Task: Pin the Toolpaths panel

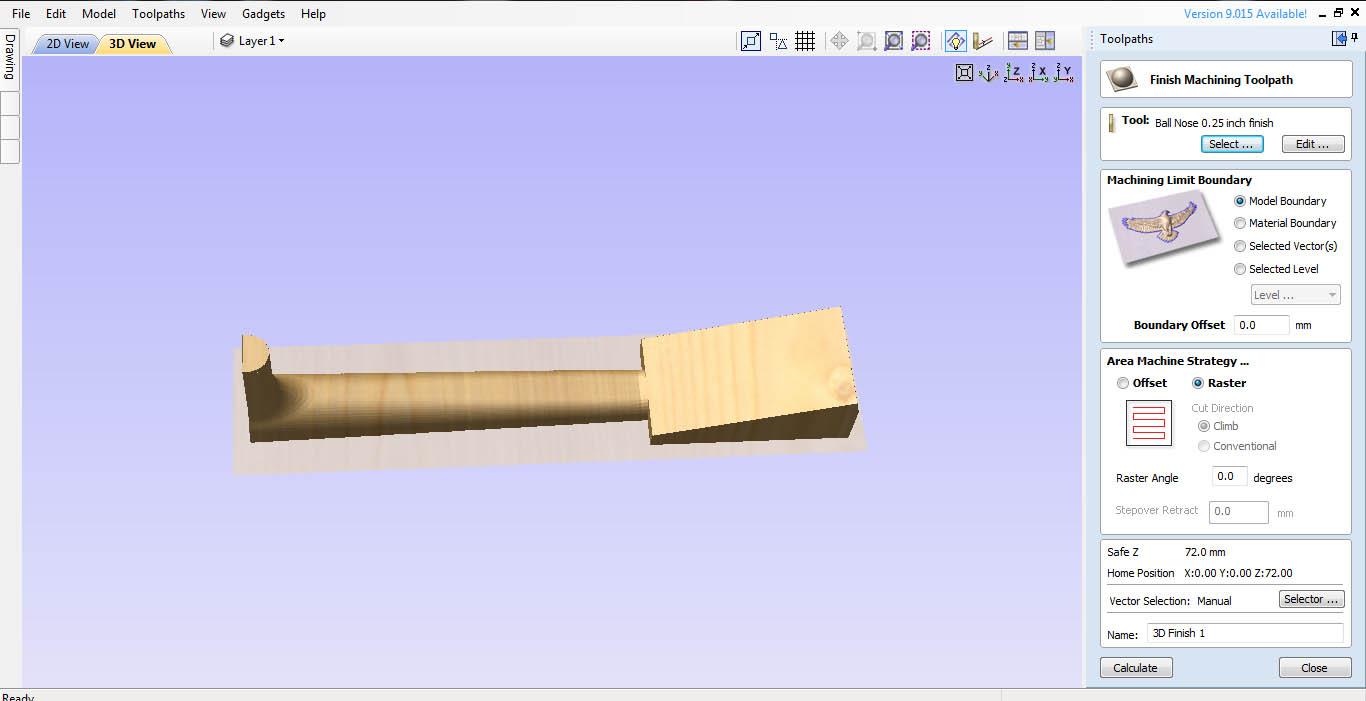Action: tap(1355, 39)
